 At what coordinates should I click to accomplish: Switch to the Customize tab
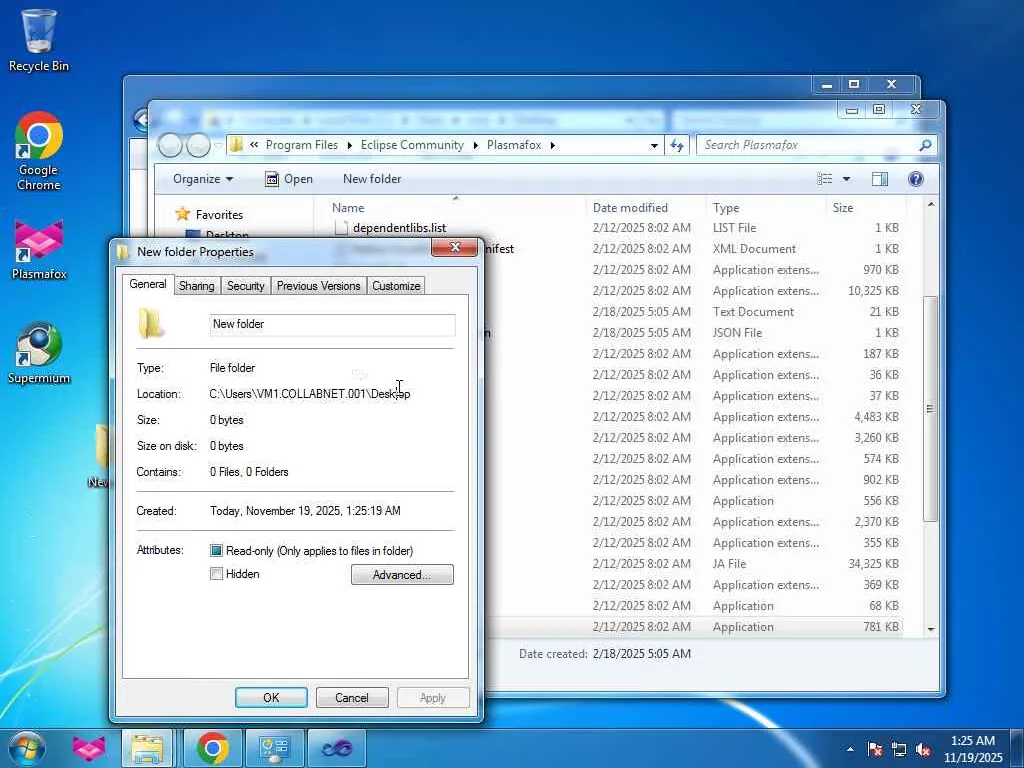396,286
